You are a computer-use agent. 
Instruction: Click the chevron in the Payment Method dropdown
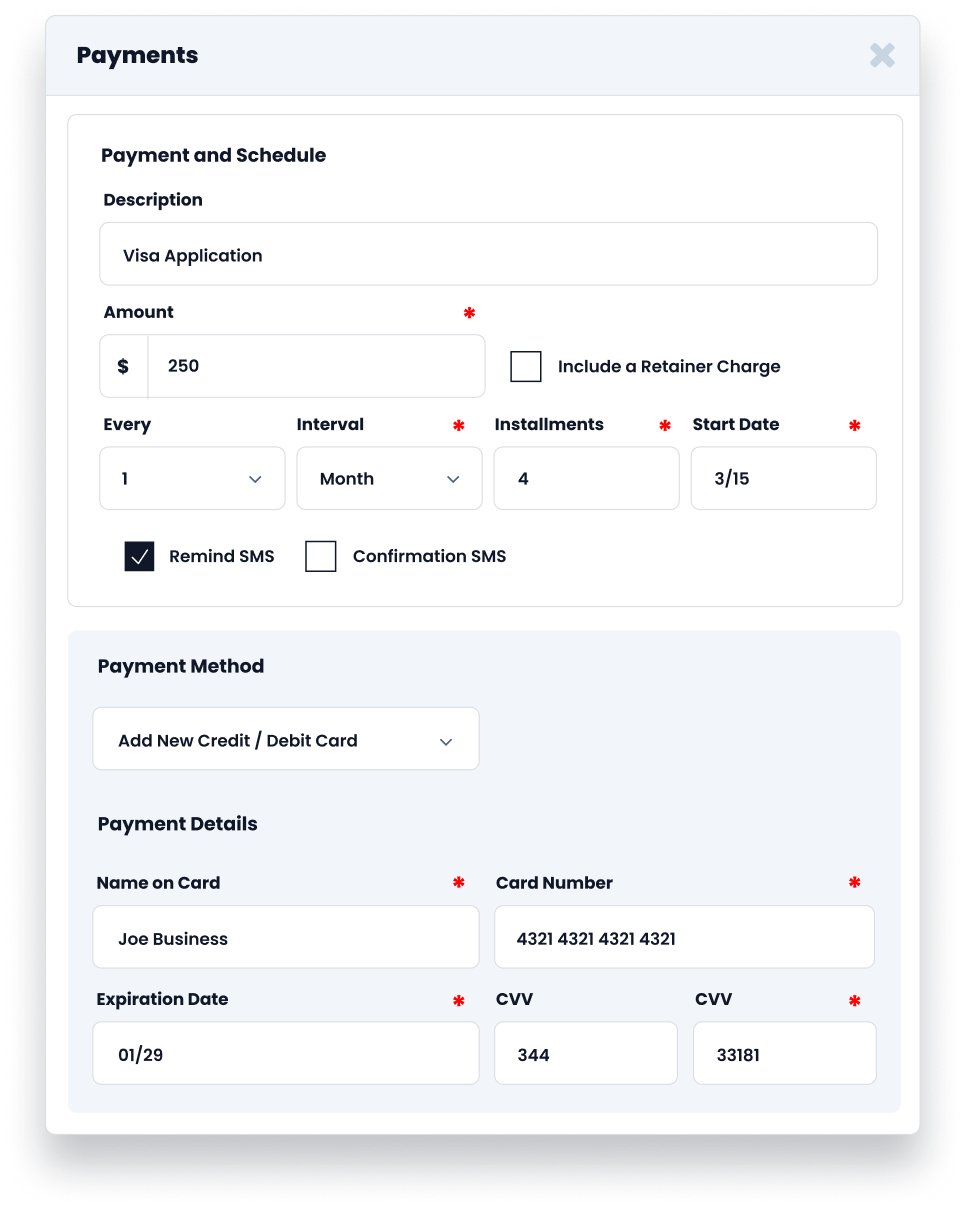pos(446,741)
